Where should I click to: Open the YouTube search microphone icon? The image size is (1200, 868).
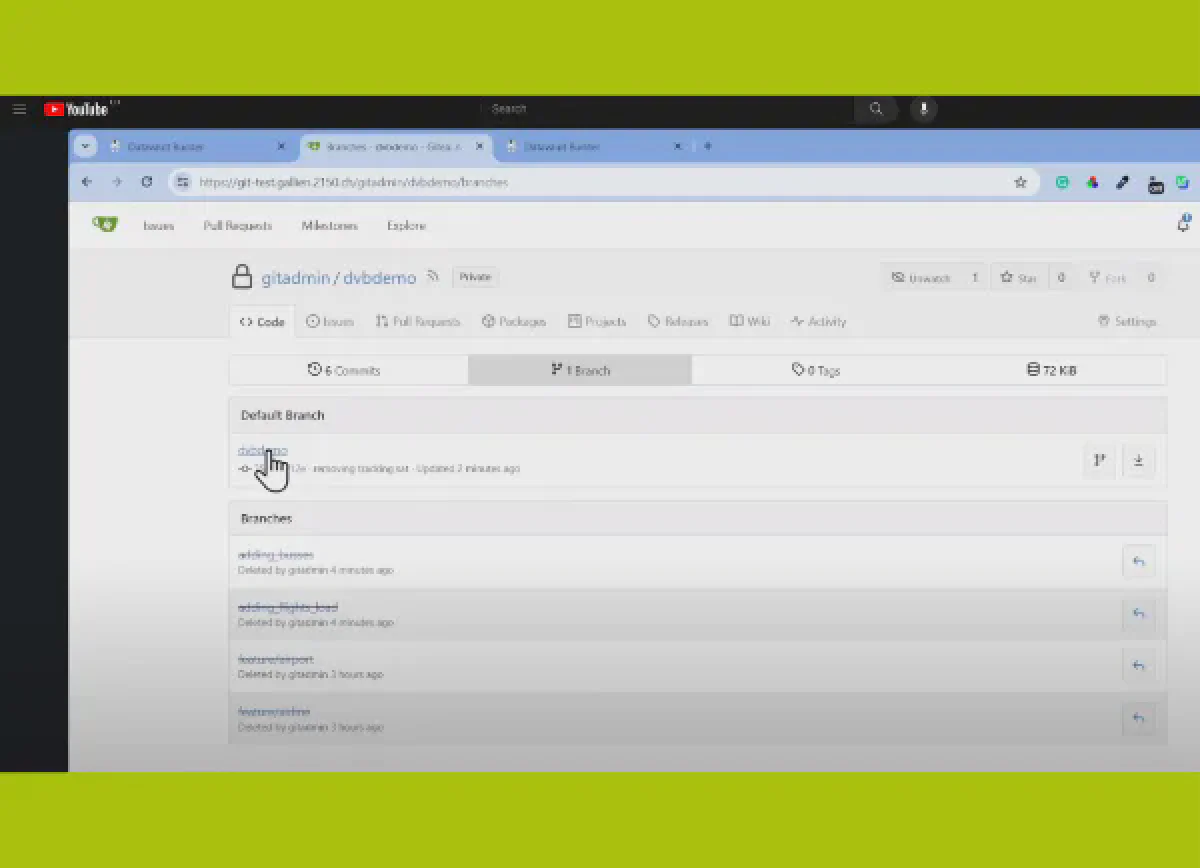coord(923,109)
